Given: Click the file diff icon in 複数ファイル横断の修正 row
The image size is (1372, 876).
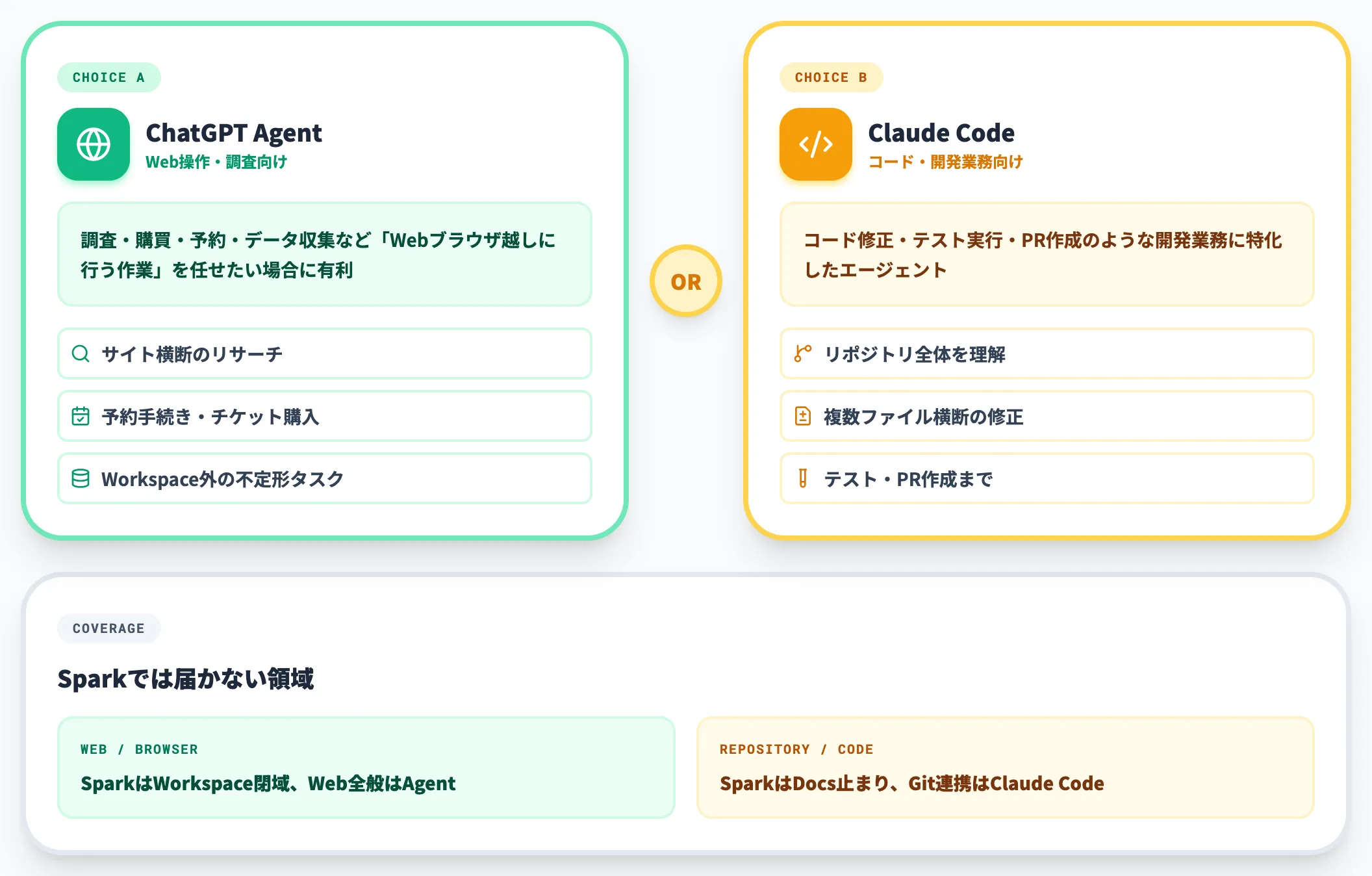Looking at the screenshot, I should click(803, 416).
